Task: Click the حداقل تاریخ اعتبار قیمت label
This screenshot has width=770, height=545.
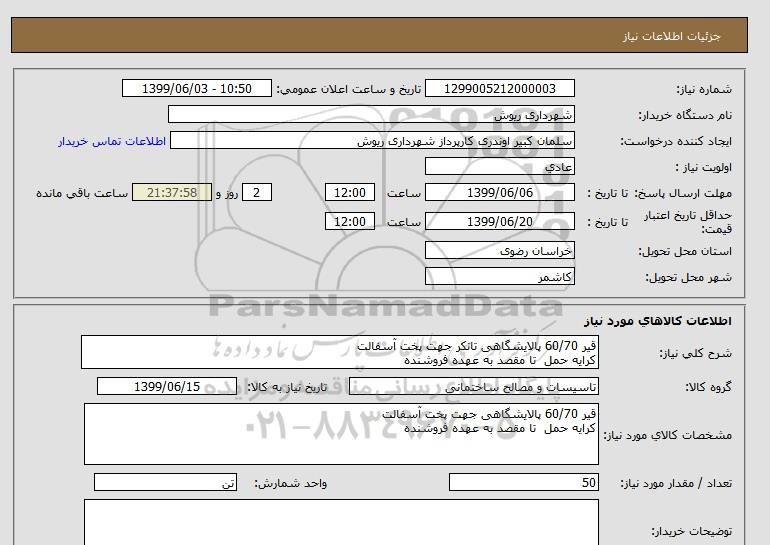Action: tap(688, 222)
